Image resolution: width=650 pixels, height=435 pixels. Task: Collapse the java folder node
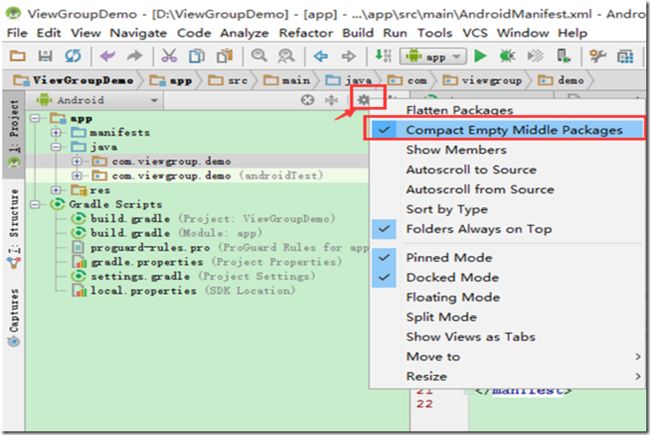pyautogui.click(x=56, y=147)
